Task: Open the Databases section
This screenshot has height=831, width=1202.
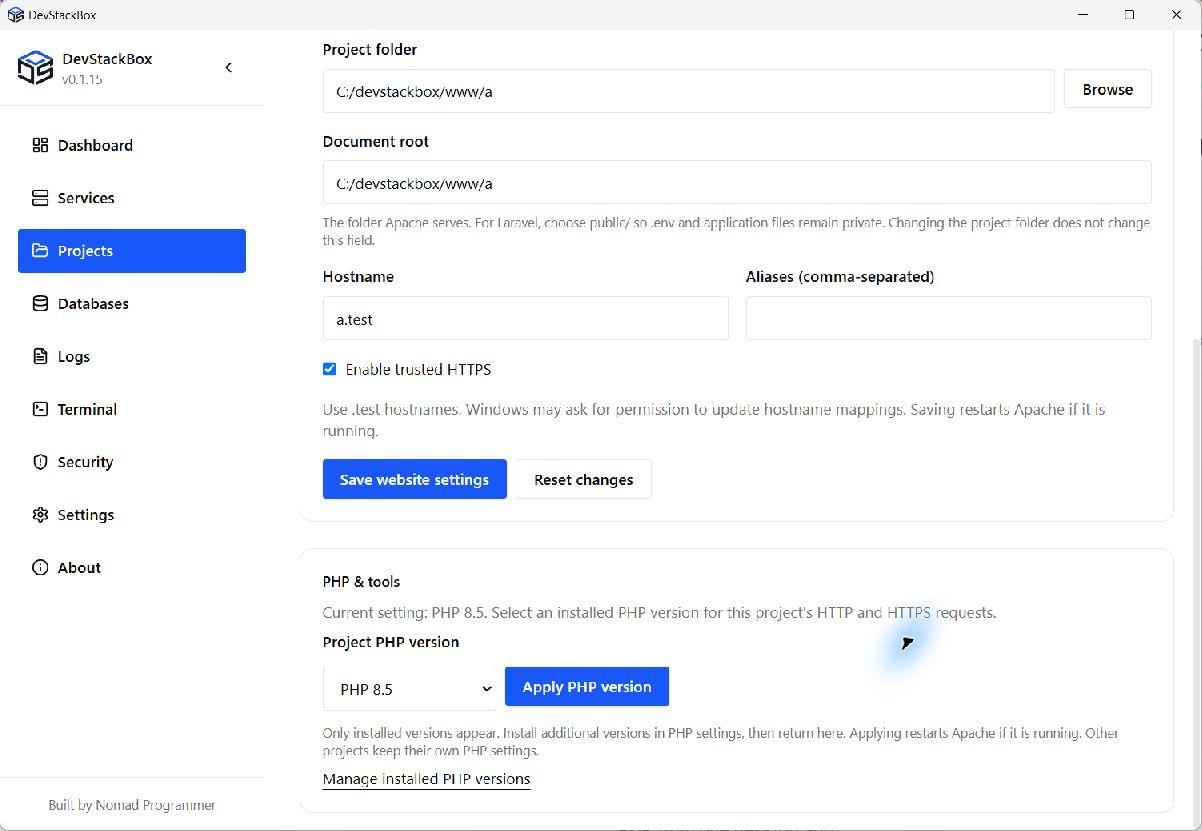Action: pos(132,304)
